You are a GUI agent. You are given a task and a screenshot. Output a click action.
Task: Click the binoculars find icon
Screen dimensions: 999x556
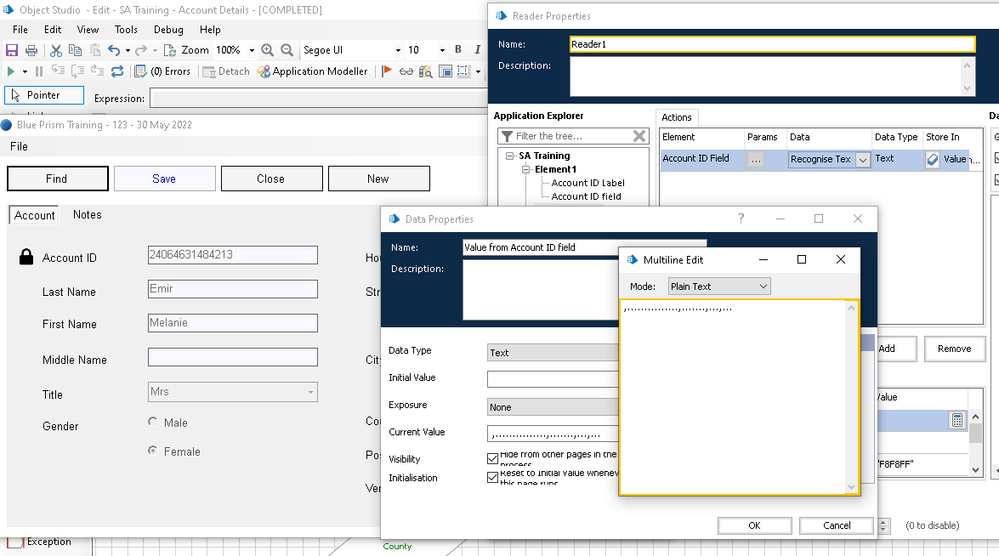(x=426, y=71)
